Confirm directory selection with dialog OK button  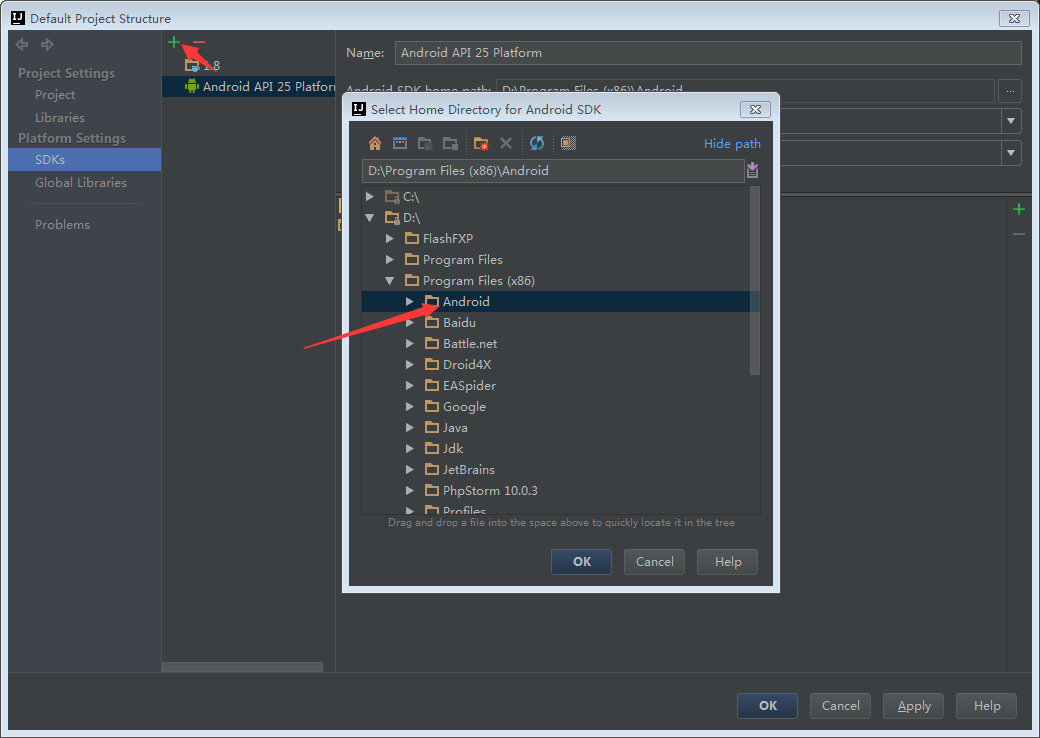click(x=582, y=562)
